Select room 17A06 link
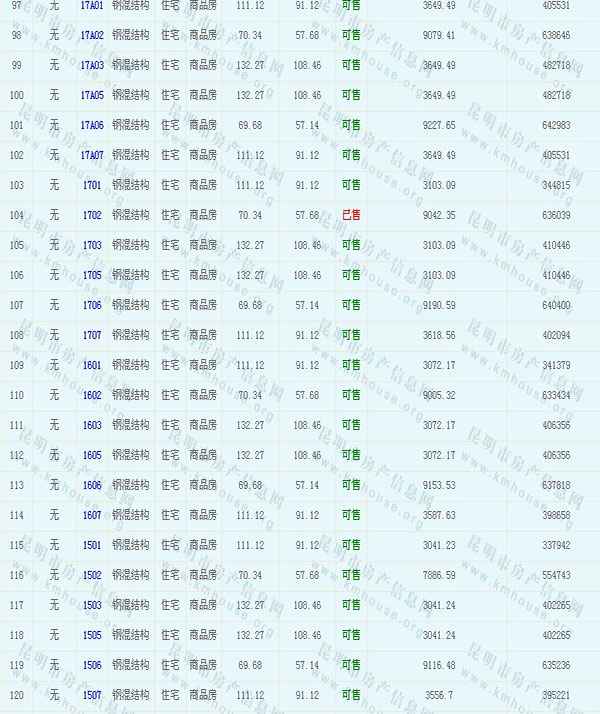The width and height of the screenshot is (600, 714). tap(92, 126)
